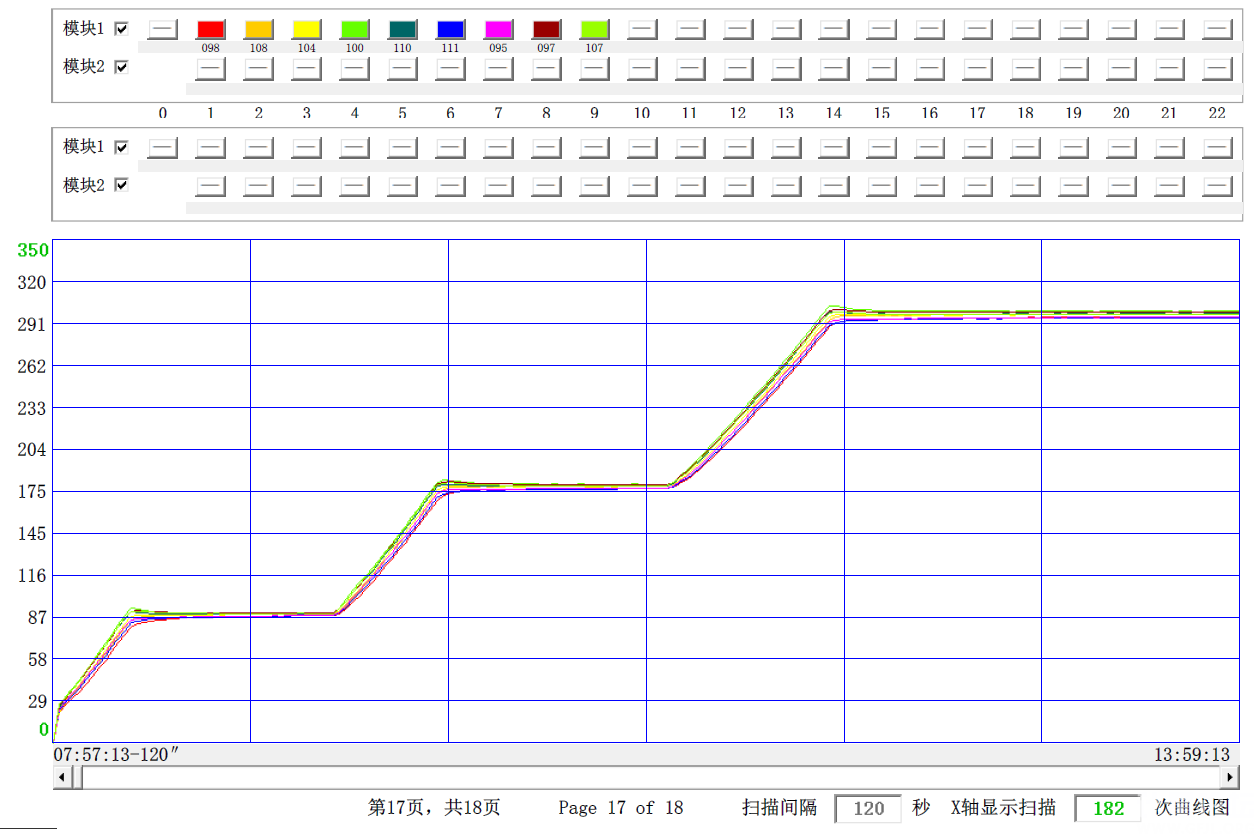The image size is (1259, 839).
Task: Select the lime swatch labeled 107
Action: (594, 29)
